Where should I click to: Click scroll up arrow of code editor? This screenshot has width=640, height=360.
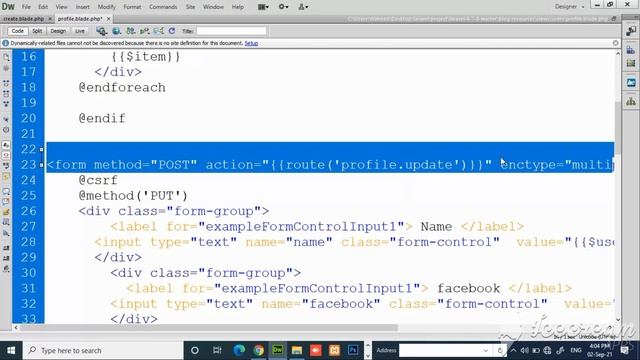(x=618, y=53)
